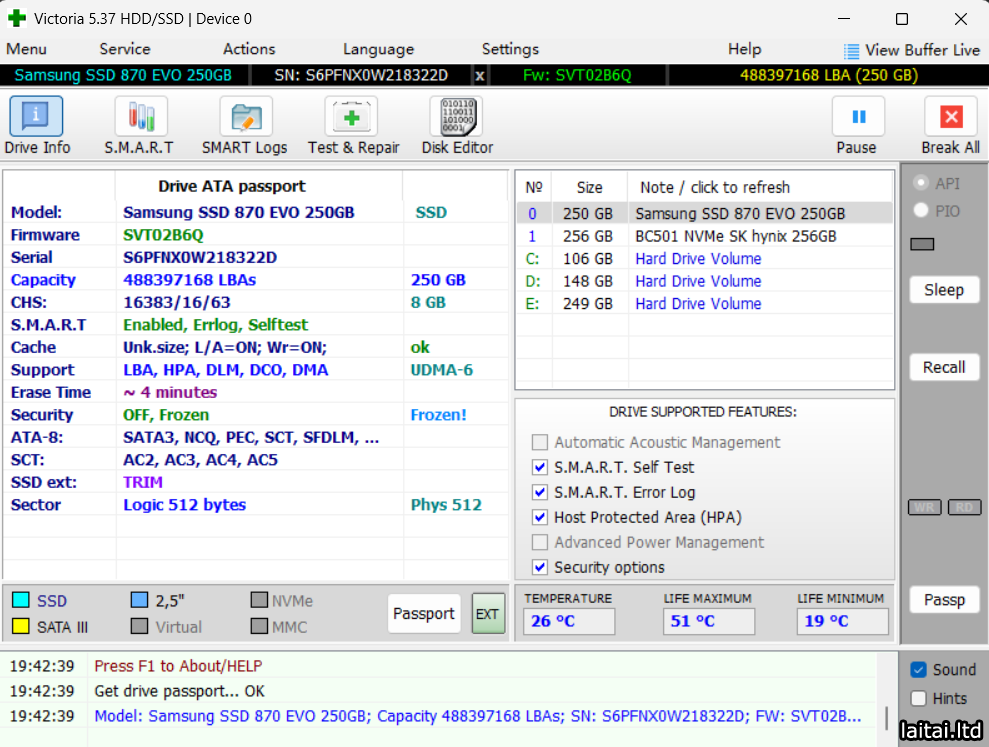Open the Service menu

[125, 49]
